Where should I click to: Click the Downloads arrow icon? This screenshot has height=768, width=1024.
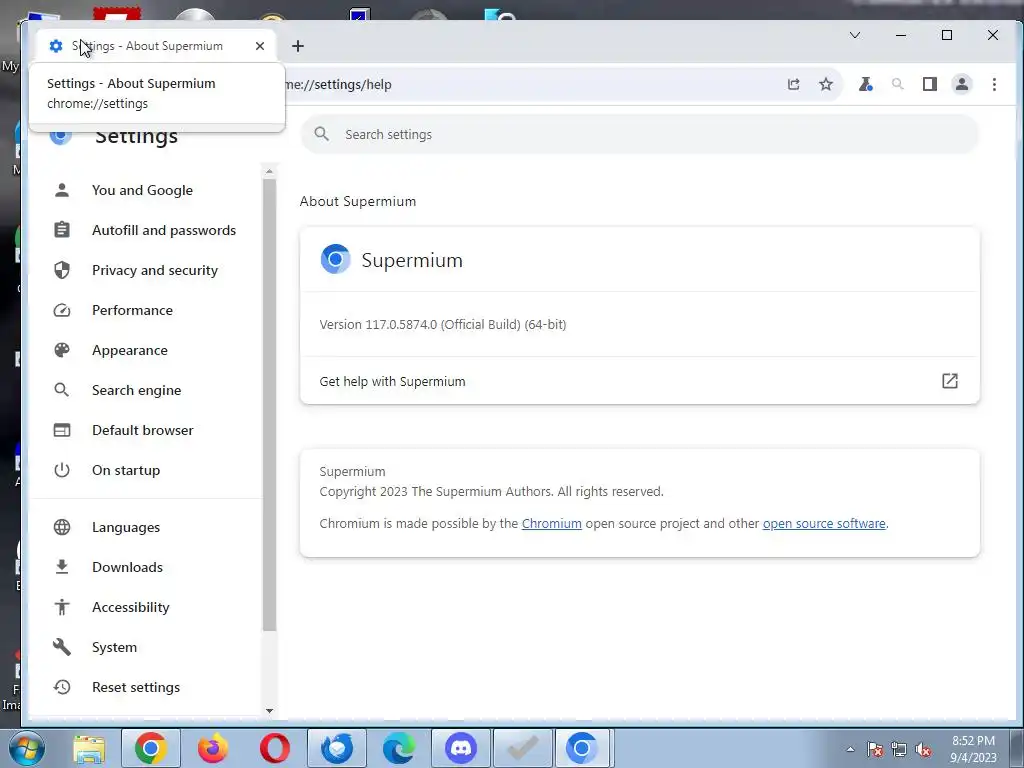point(62,567)
